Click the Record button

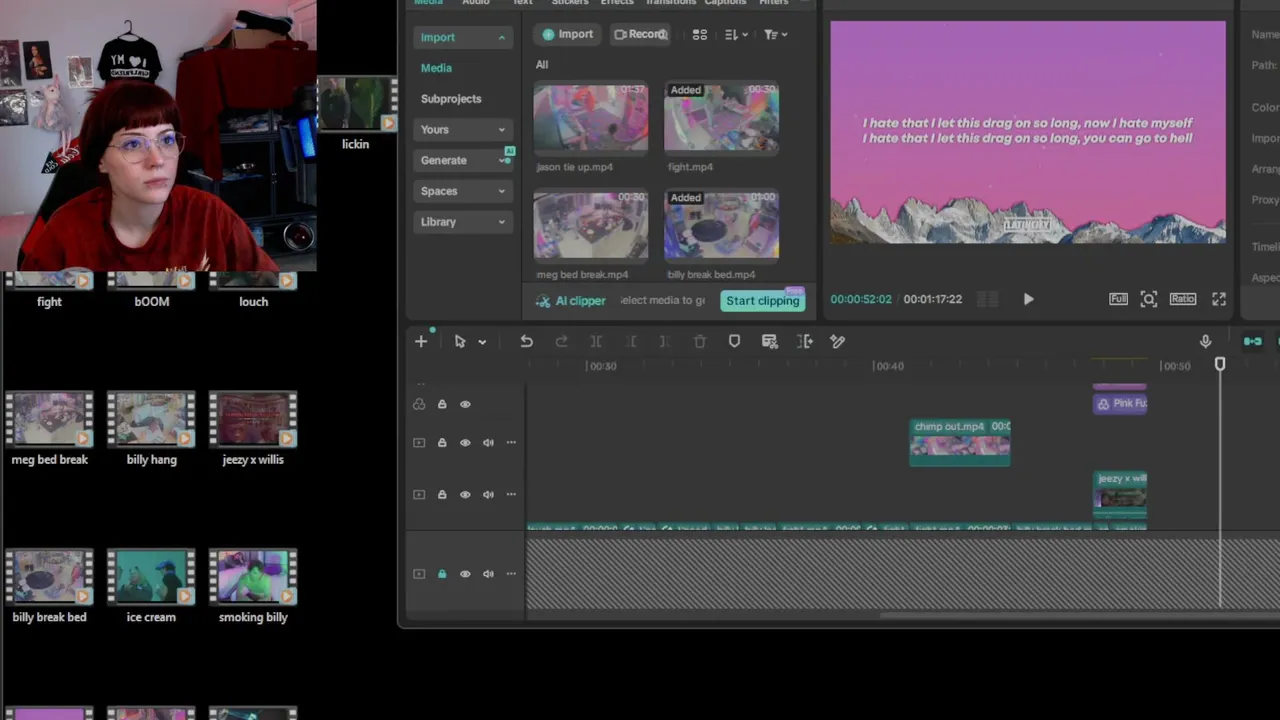(640, 35)
